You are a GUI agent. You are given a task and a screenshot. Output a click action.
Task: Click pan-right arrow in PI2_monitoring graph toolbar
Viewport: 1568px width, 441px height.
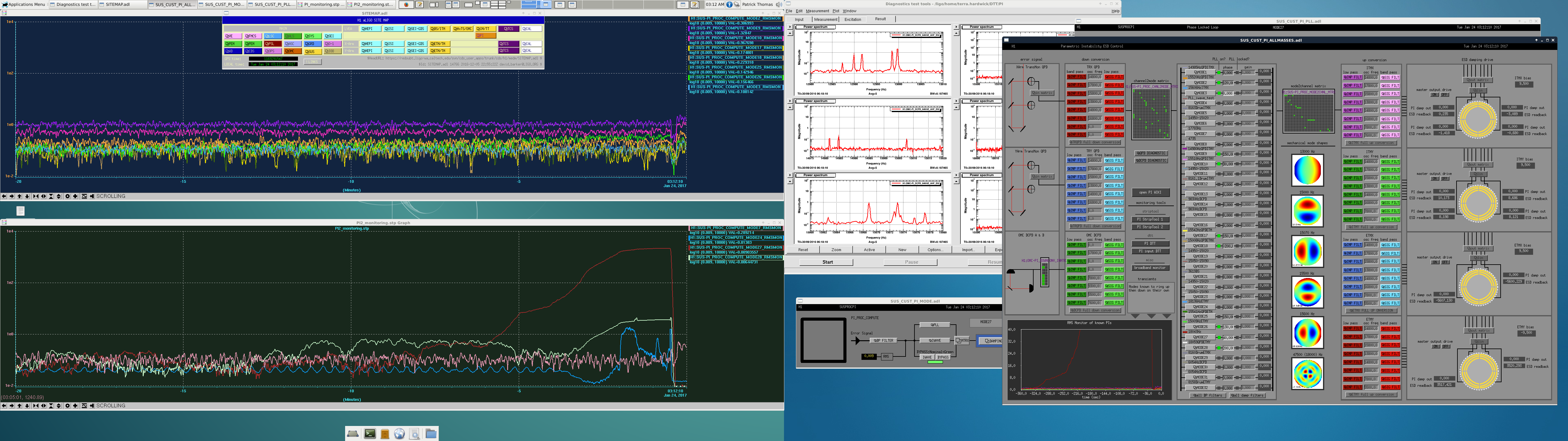(12, 406)
